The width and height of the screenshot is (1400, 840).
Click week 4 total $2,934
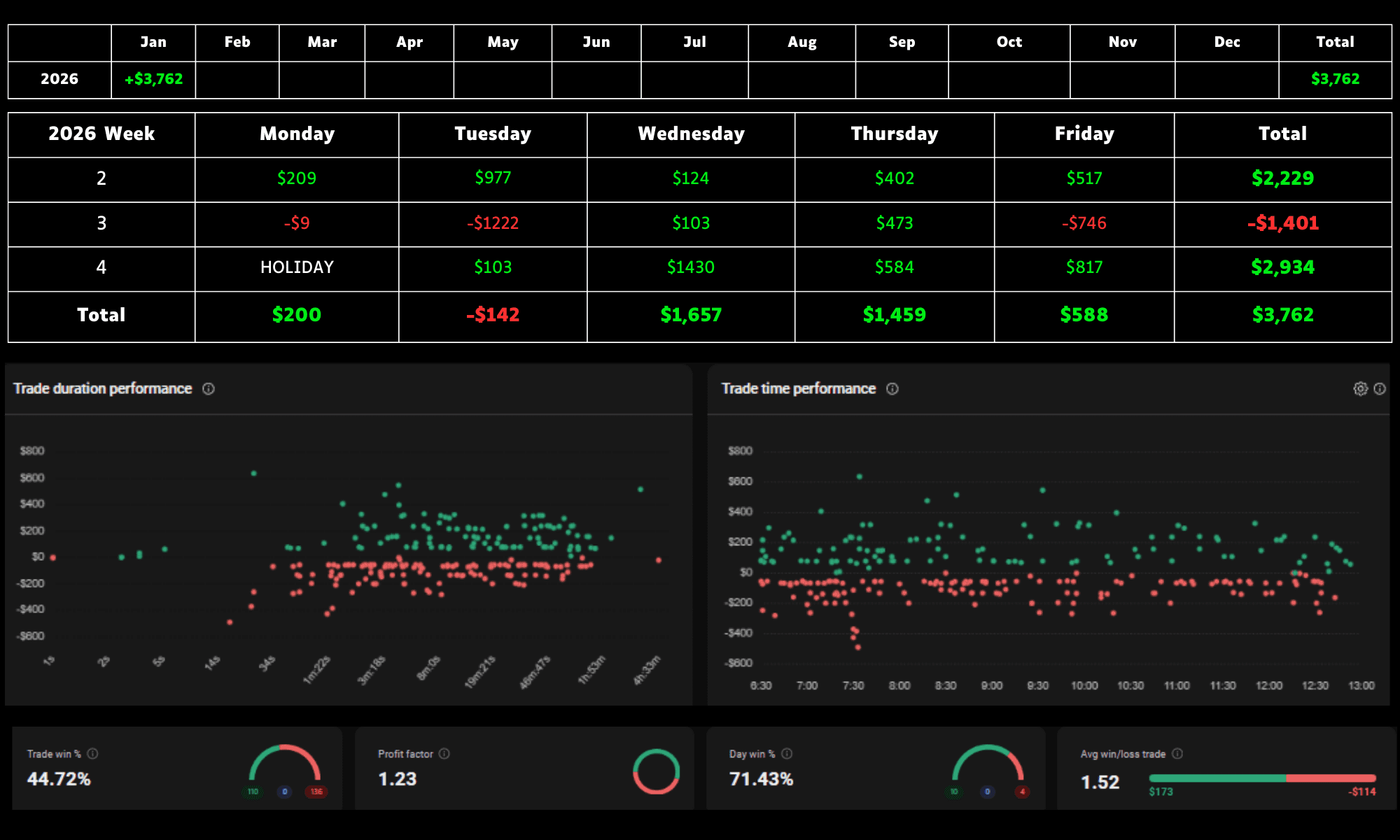click(x=1282, y=267)
